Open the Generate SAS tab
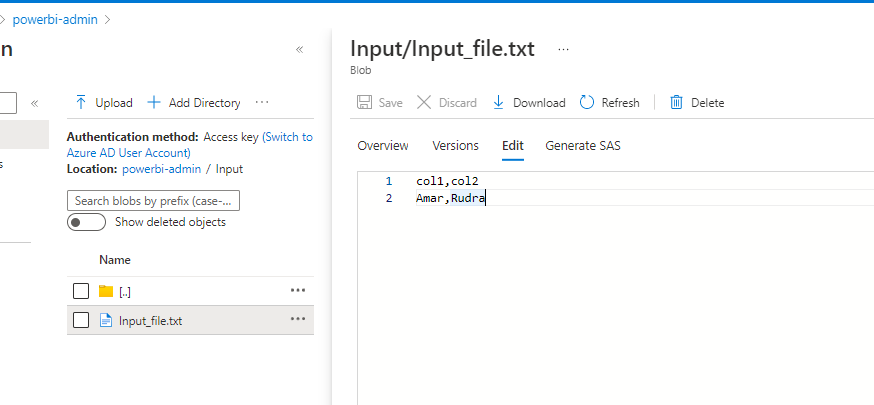Screen dimensions: 874x405 (x=582, y=146)
